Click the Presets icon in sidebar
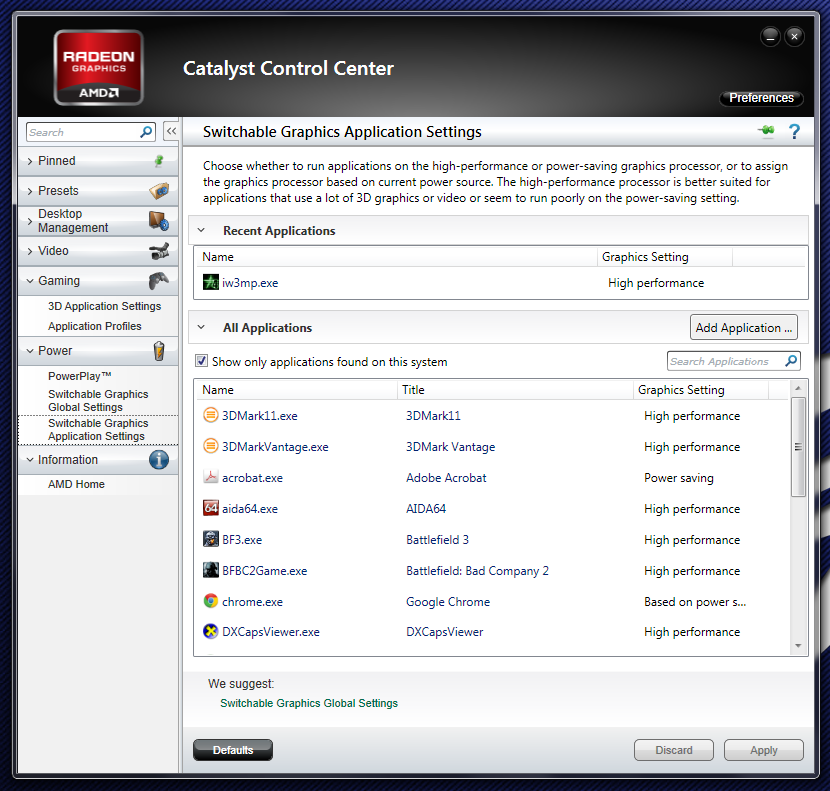 point(159,191)
